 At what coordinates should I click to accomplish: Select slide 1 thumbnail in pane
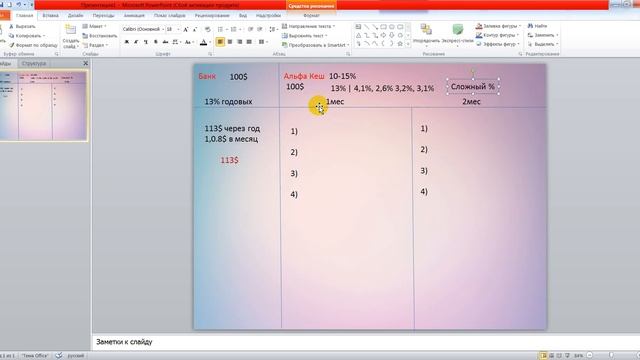coord(43,106)
